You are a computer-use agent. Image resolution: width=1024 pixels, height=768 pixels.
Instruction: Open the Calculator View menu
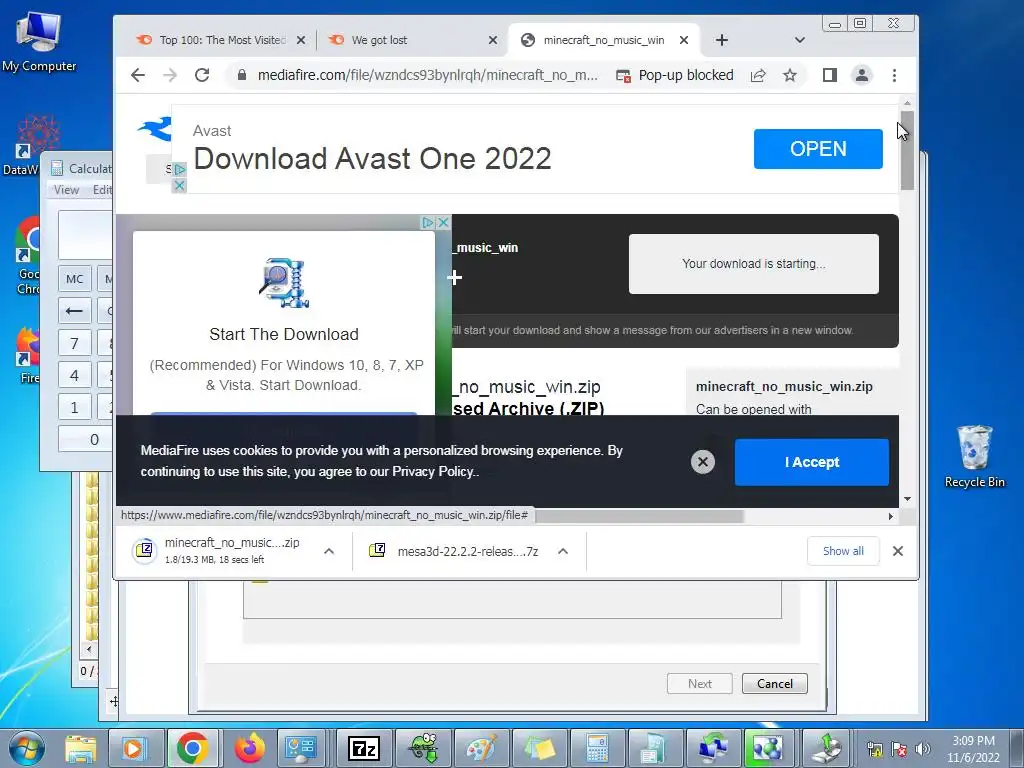coord(67,189)
